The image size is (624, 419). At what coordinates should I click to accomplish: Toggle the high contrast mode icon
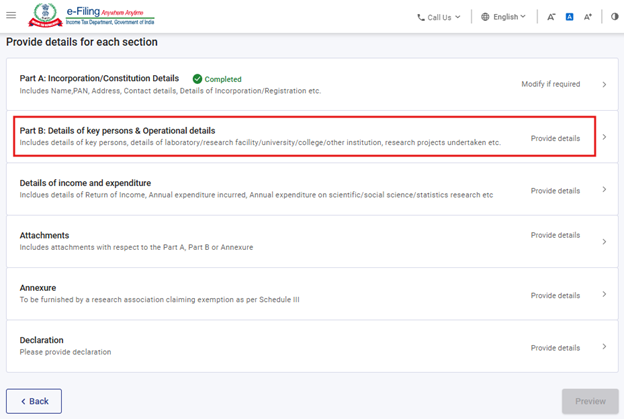click(614, 17)
